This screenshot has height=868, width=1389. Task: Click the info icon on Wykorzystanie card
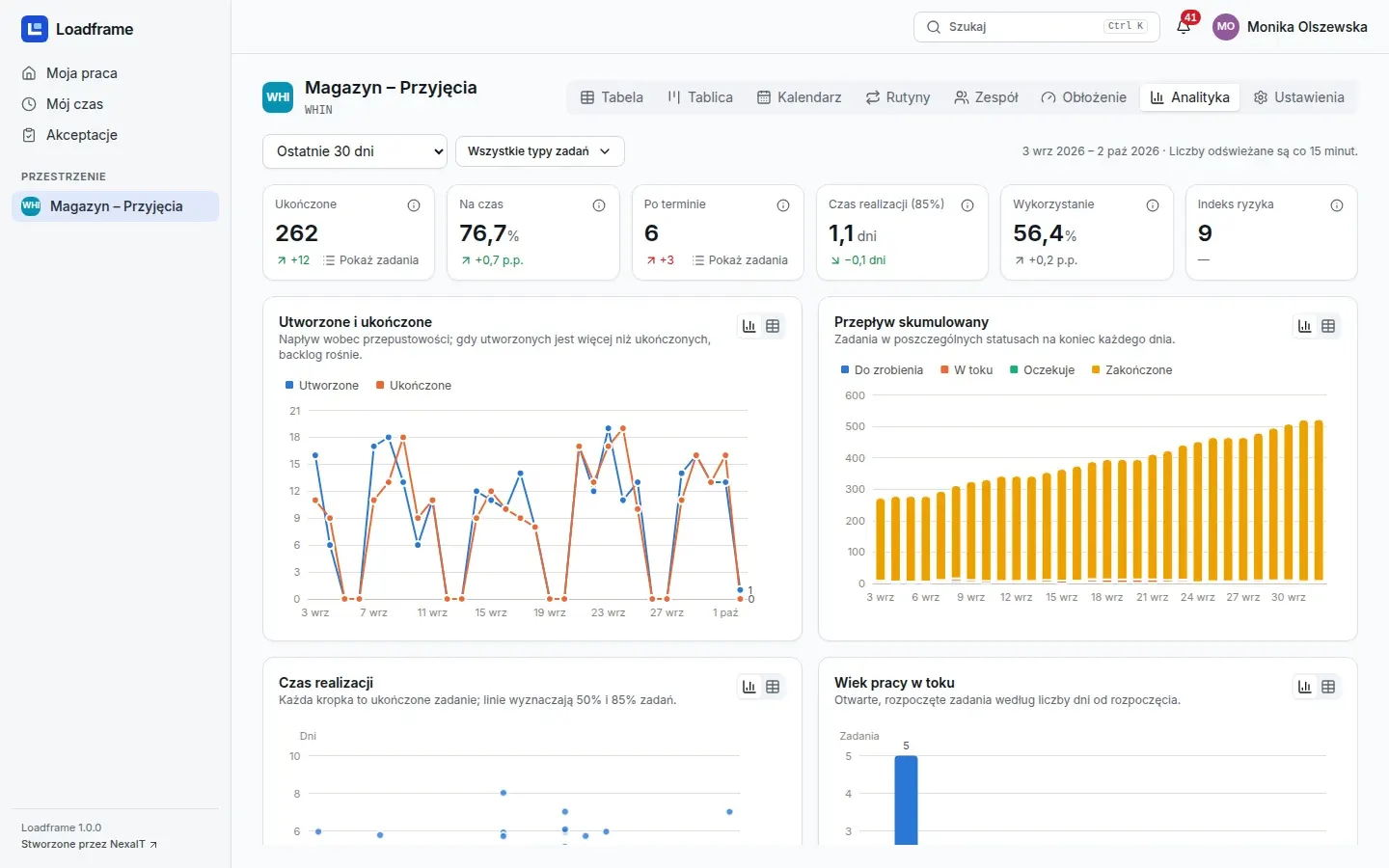coord(1153,205)
